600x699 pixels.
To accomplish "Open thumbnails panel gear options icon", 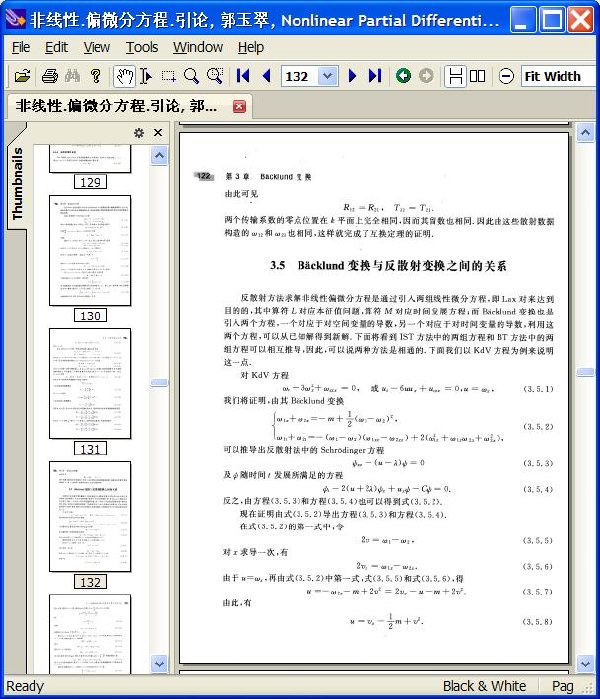I will [139, 133].
